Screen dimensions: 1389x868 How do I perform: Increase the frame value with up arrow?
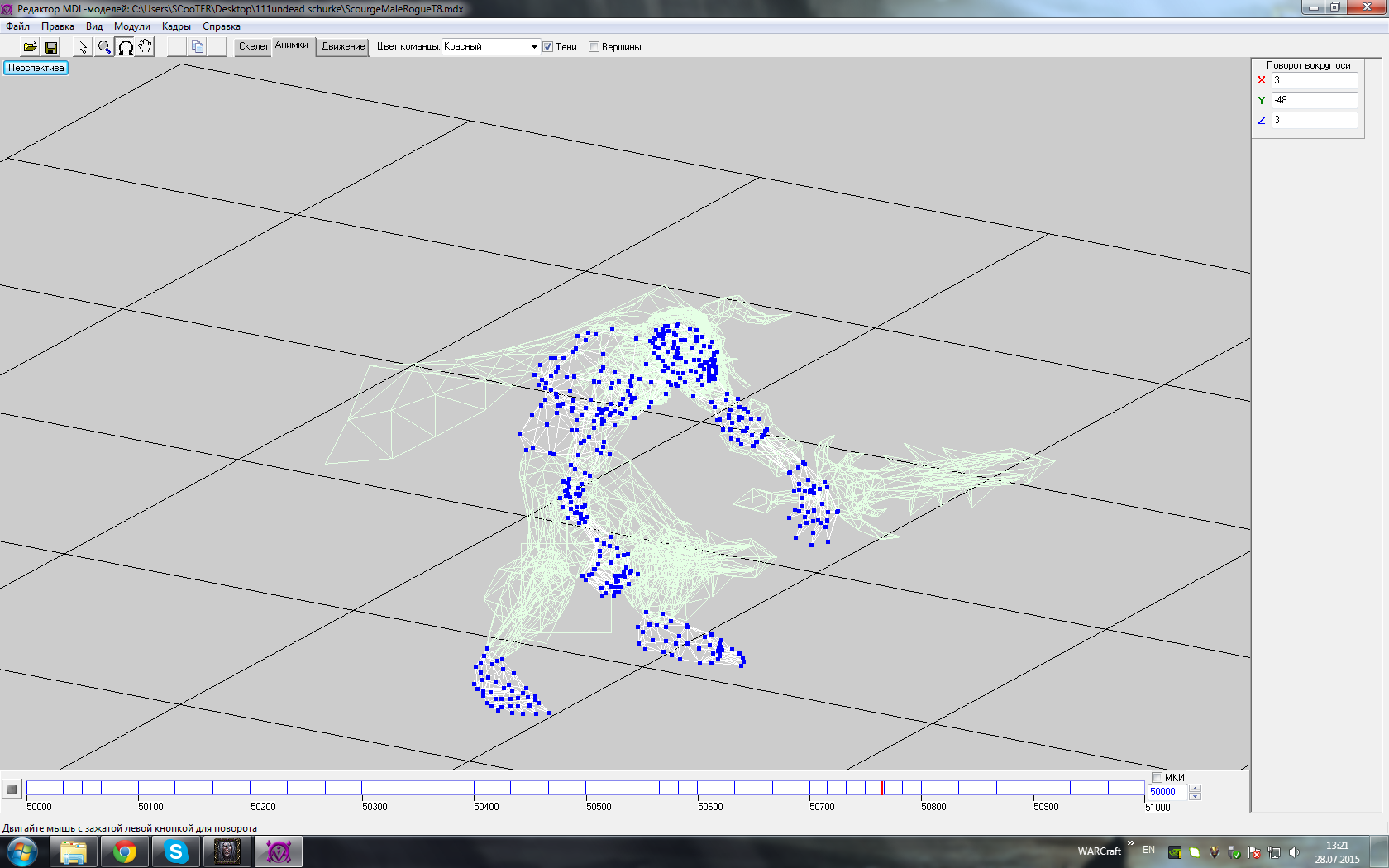1195,788
